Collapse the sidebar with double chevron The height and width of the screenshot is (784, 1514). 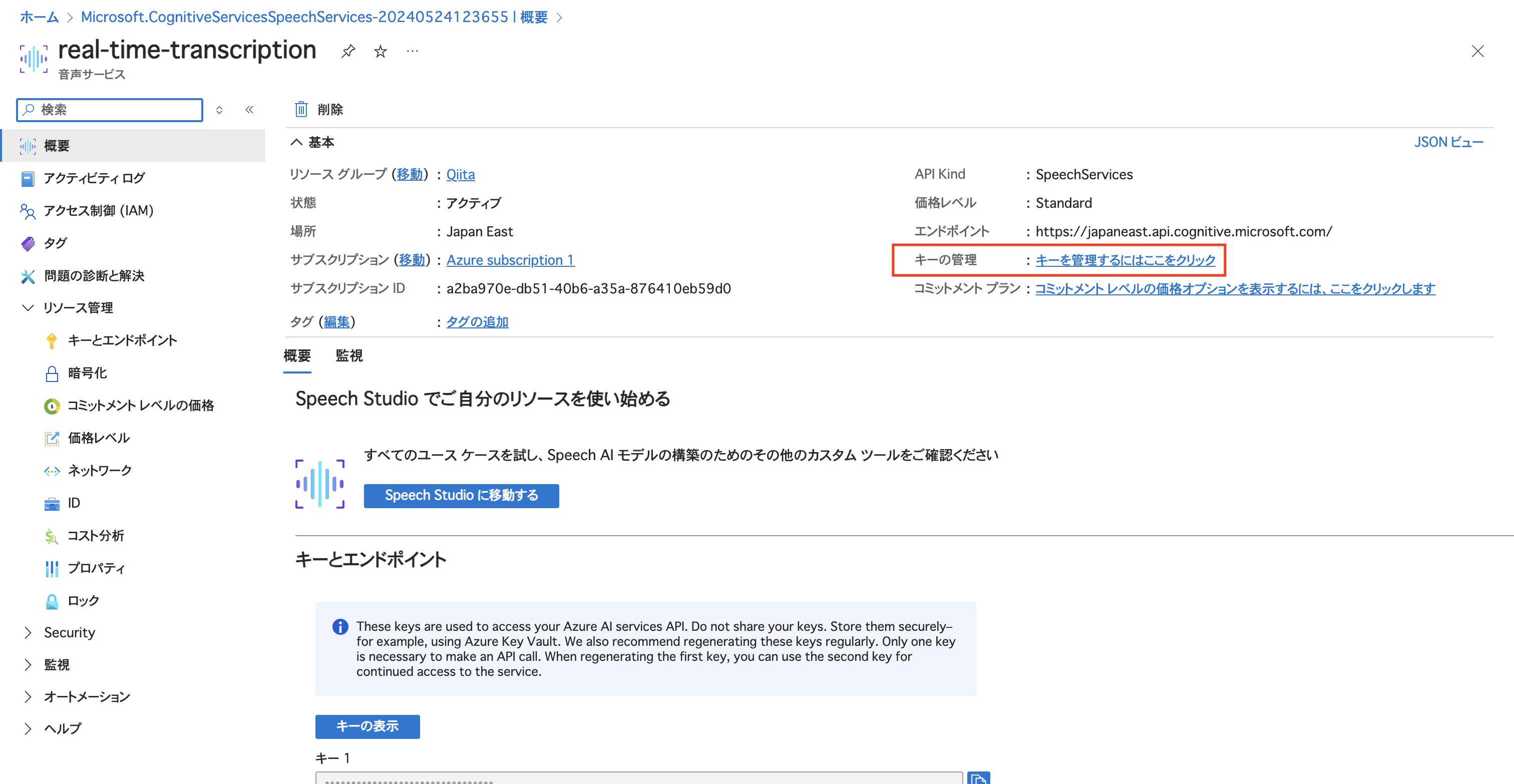249,110
